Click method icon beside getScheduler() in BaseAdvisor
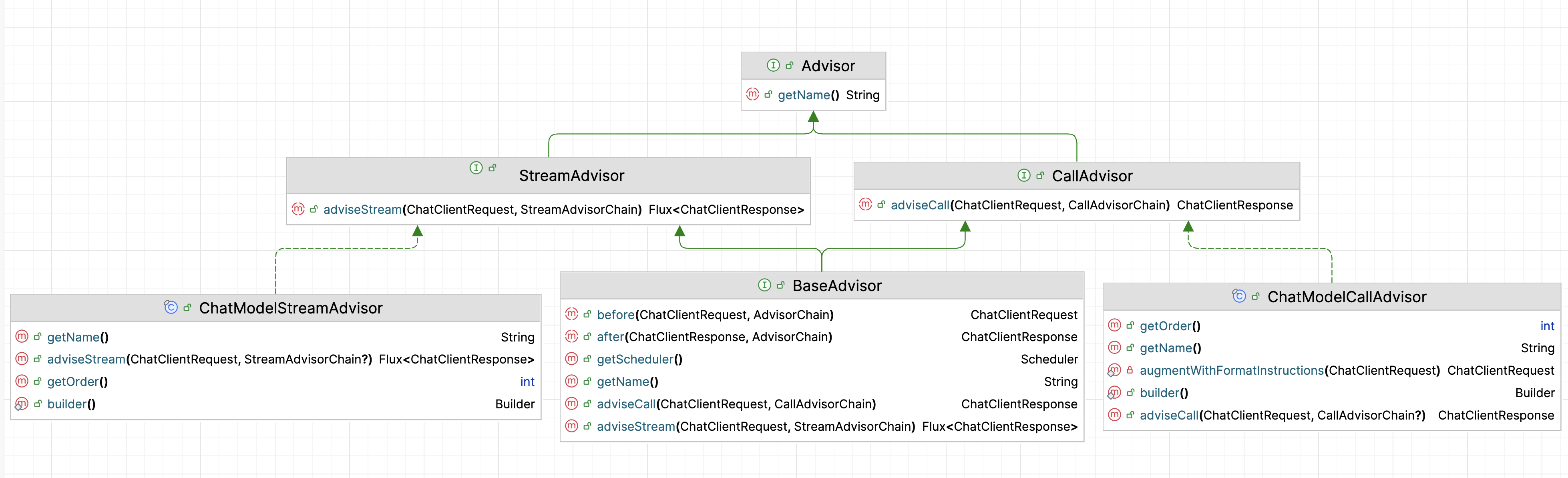Screen dimensions: 1568x478 [571, 359]
